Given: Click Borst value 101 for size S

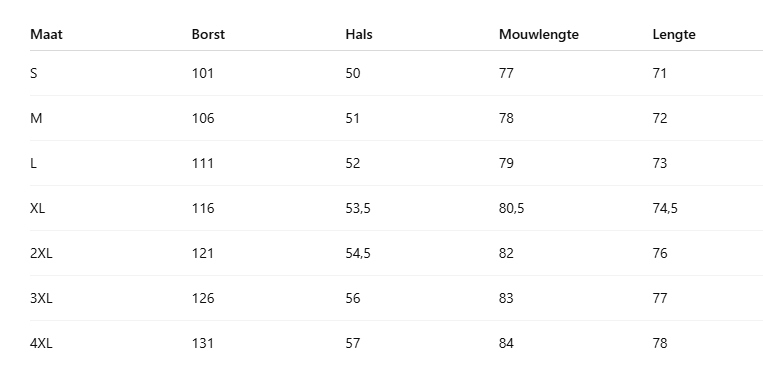Looking at the screenshot, I should tap(203, 73).
